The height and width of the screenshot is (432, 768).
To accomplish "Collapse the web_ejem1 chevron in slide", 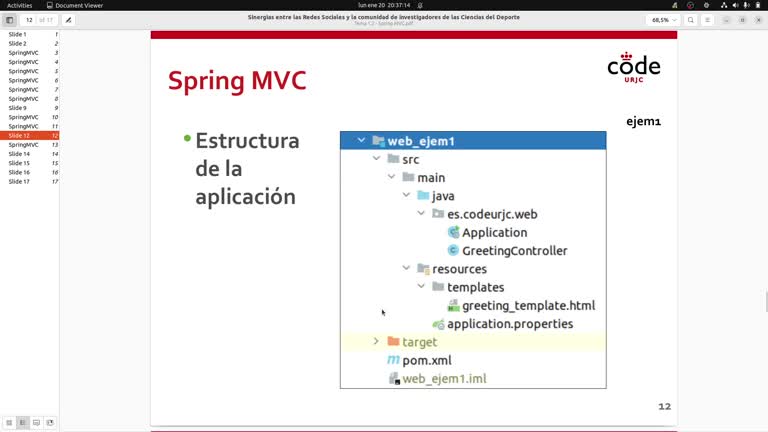I will pos(361,141).
